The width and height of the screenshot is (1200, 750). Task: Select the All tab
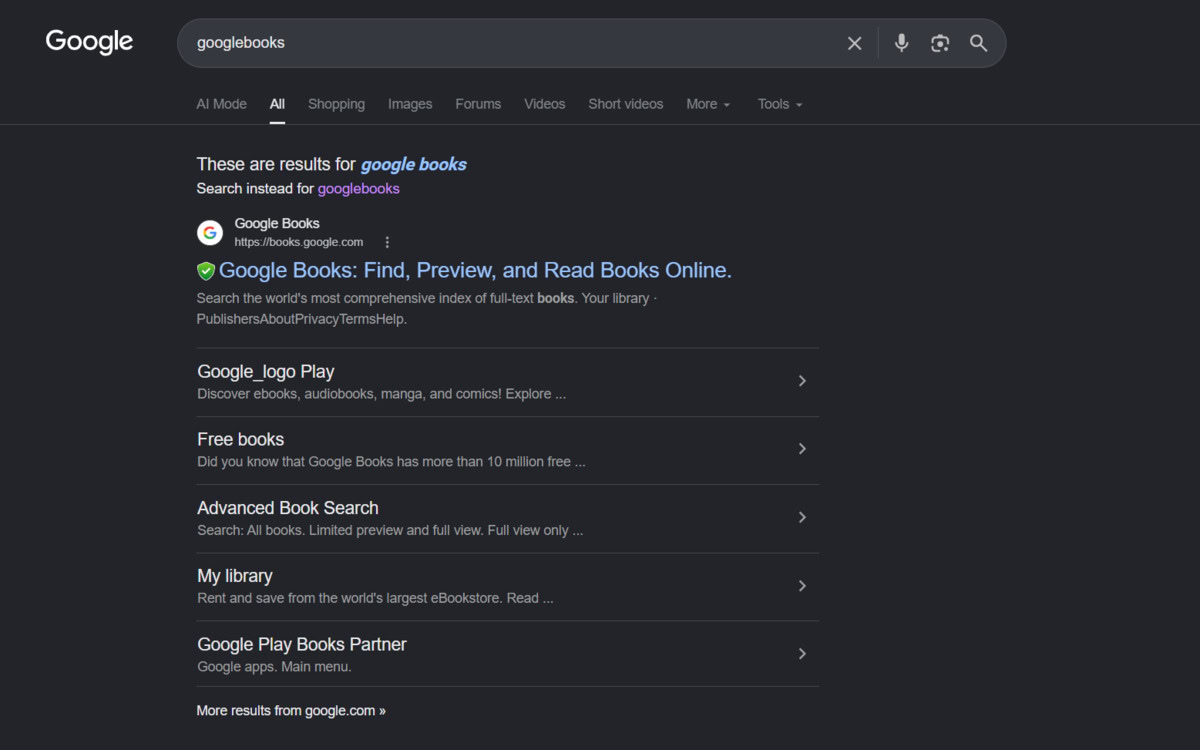(x=277, y=104)
